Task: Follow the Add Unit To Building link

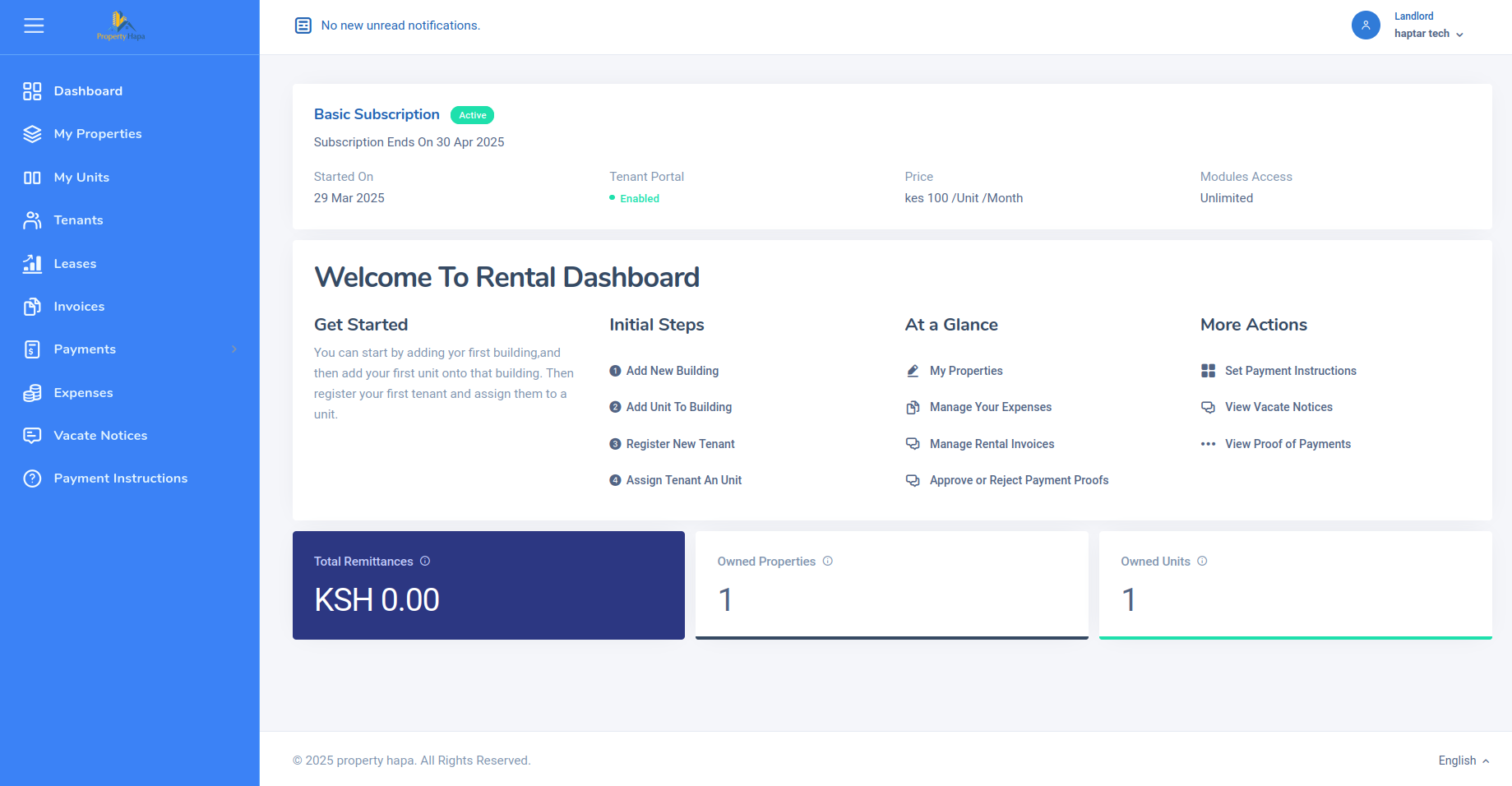Action: click(x=679, y=407)
